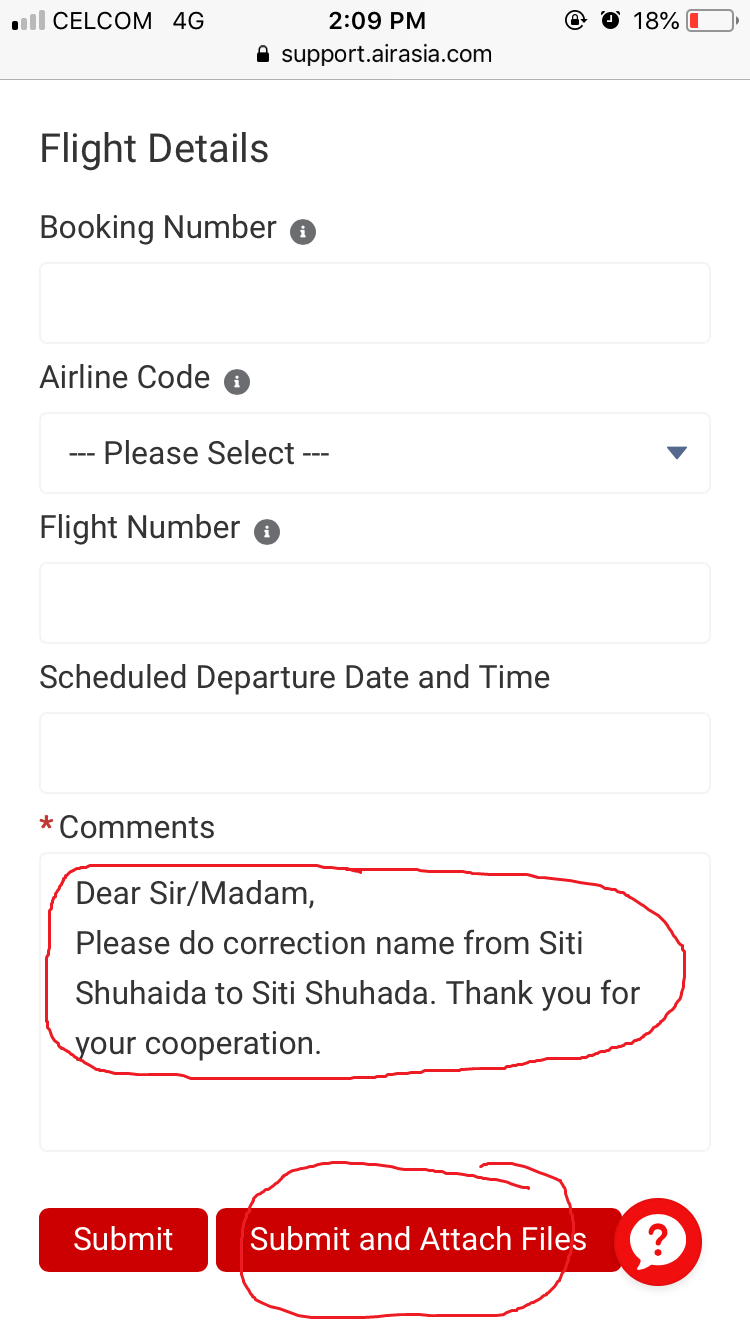
Task: Open the Booking Number info icon
Action: 303,230
